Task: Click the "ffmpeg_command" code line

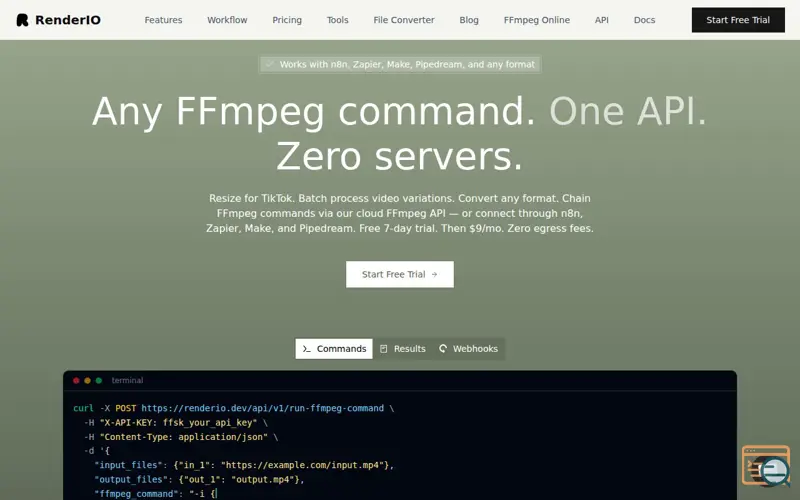Action: click(156, 493)
